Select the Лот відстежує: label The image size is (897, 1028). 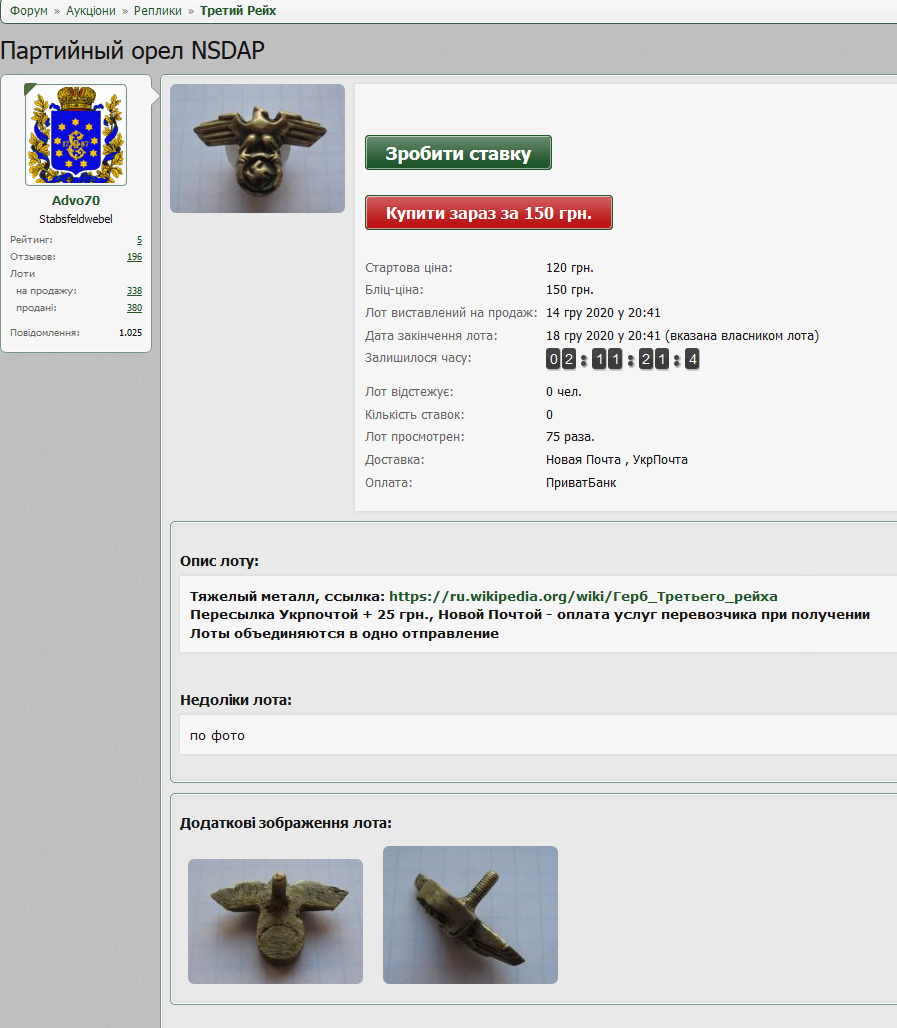click(409, 391)
